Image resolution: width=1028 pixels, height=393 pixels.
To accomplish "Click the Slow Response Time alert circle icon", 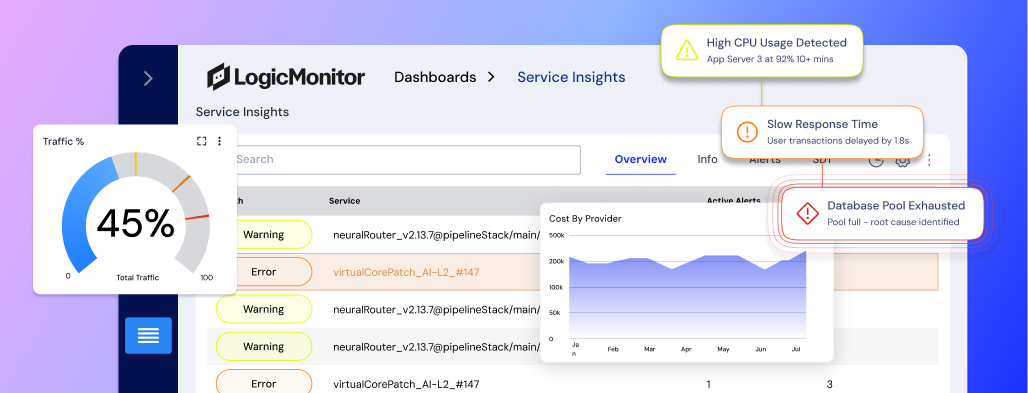I will pyautogui.click(x=747, y=132).
